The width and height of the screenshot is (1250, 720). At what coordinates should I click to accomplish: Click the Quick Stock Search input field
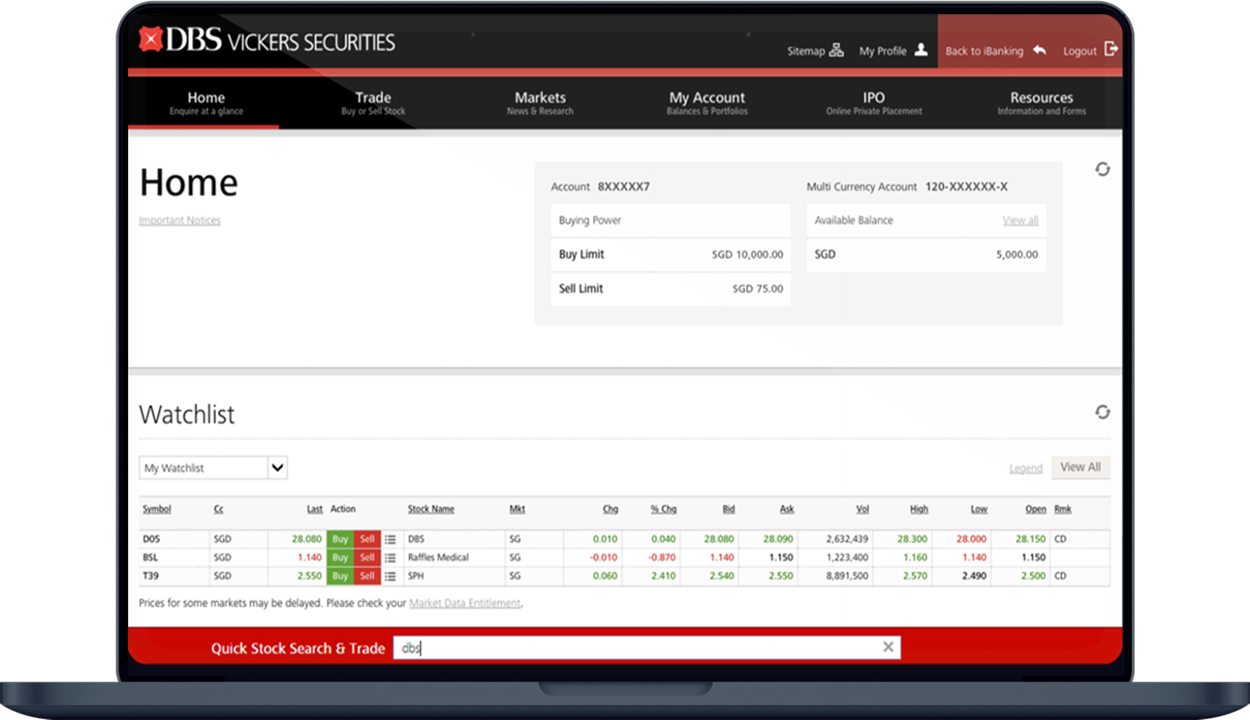coord(646,647)
